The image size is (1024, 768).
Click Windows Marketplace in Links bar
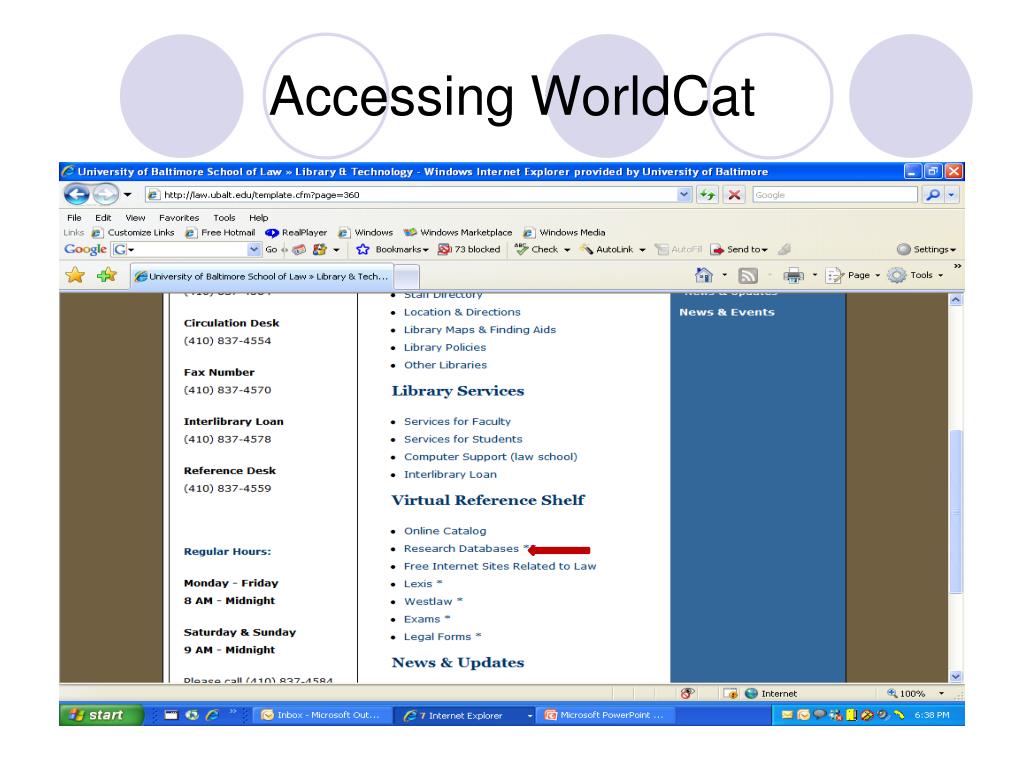coord(458,232)
